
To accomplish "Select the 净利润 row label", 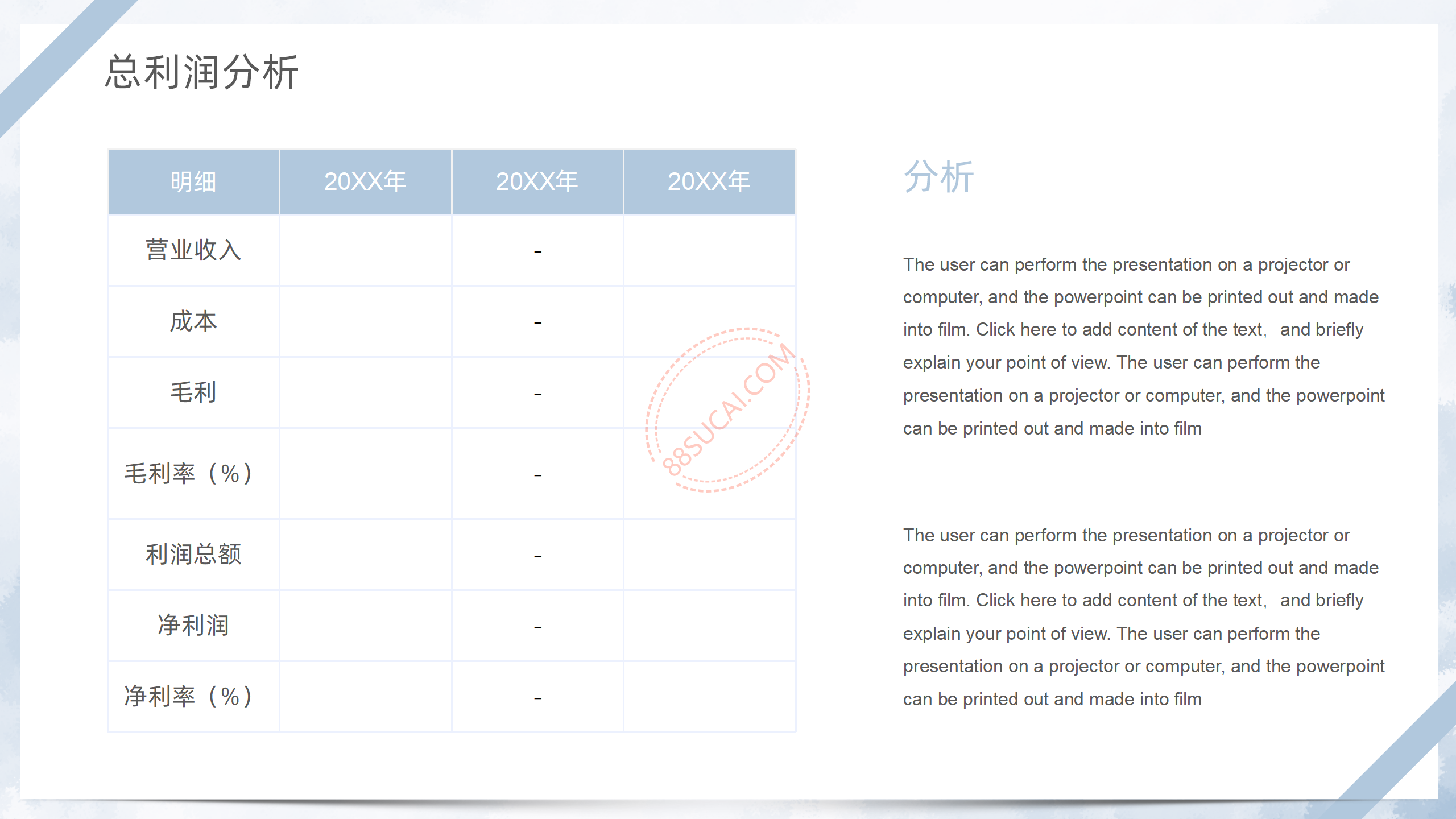I will click(193, 625).
